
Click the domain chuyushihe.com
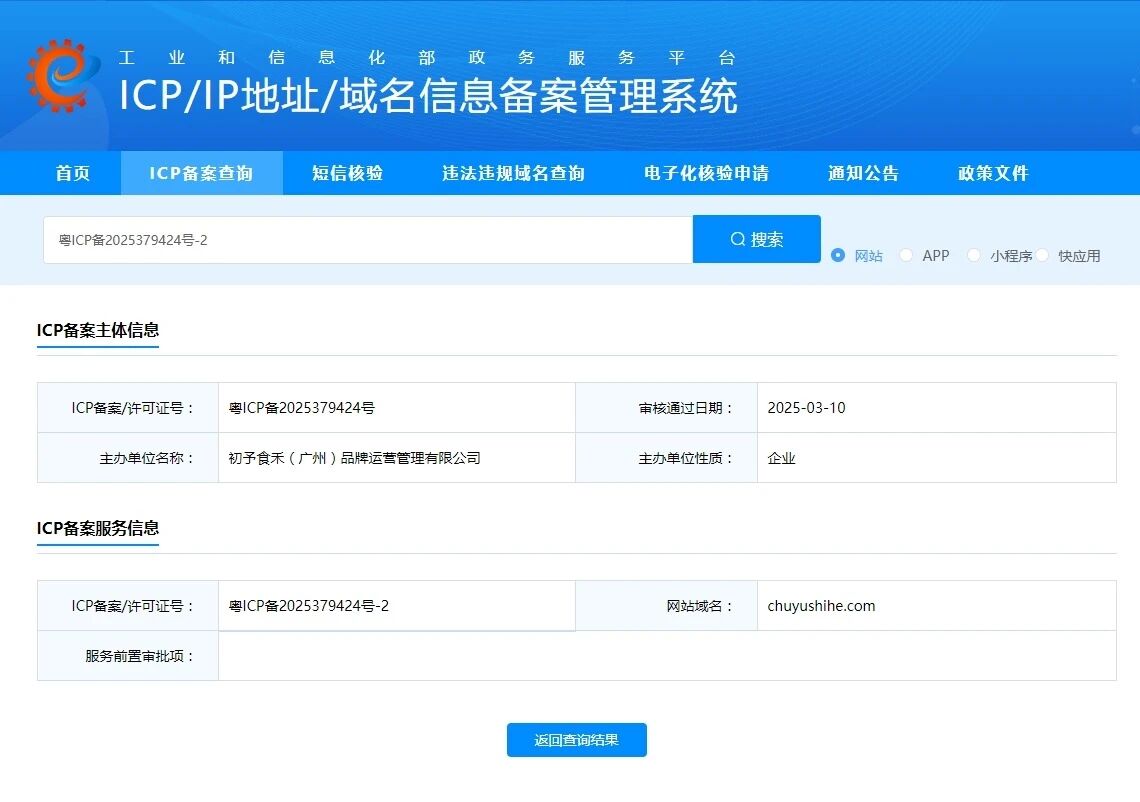822,606
